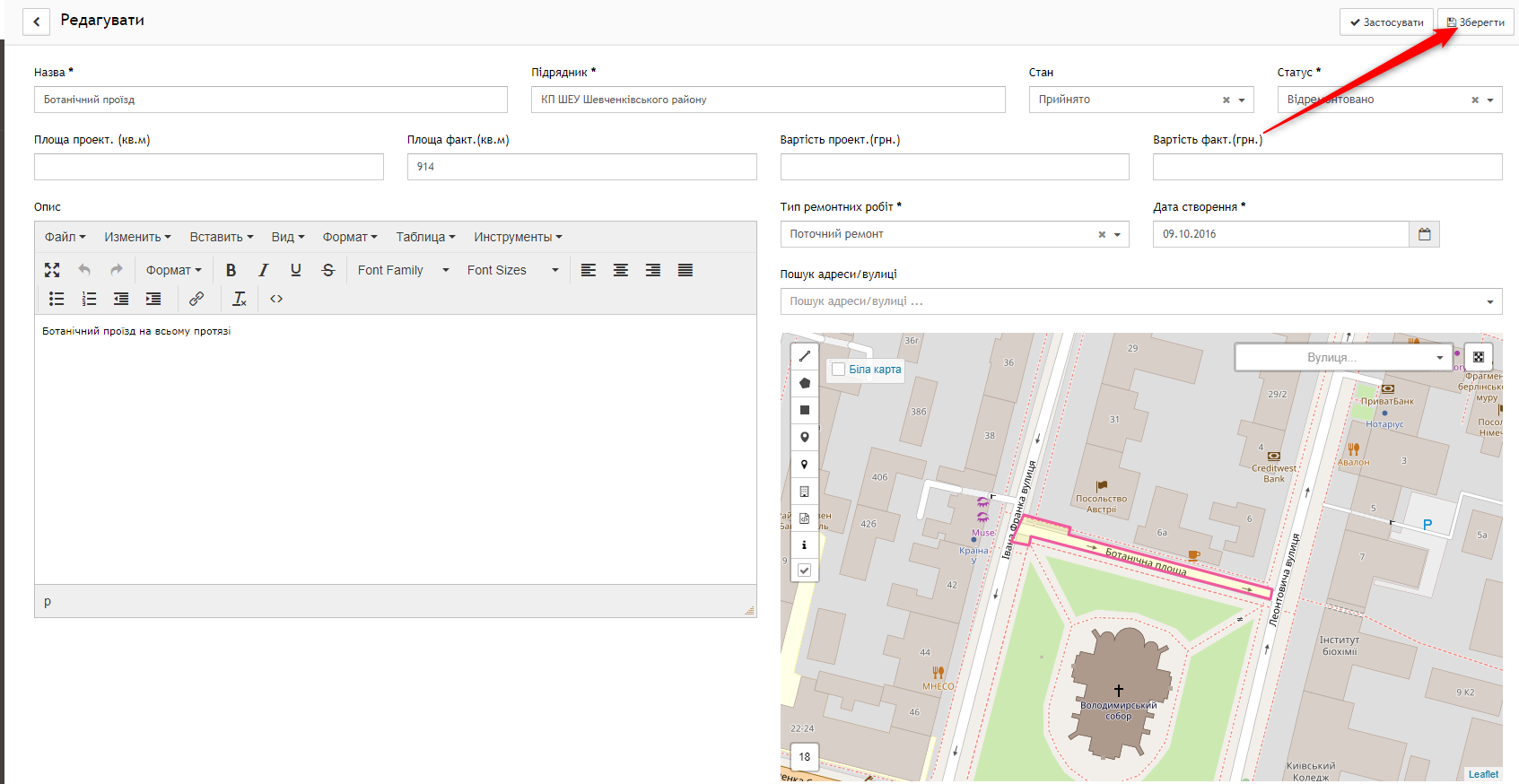This screenshot has width=1519, height=784.
Task: Select the draw polygon map tool
Action: (805, 383)
